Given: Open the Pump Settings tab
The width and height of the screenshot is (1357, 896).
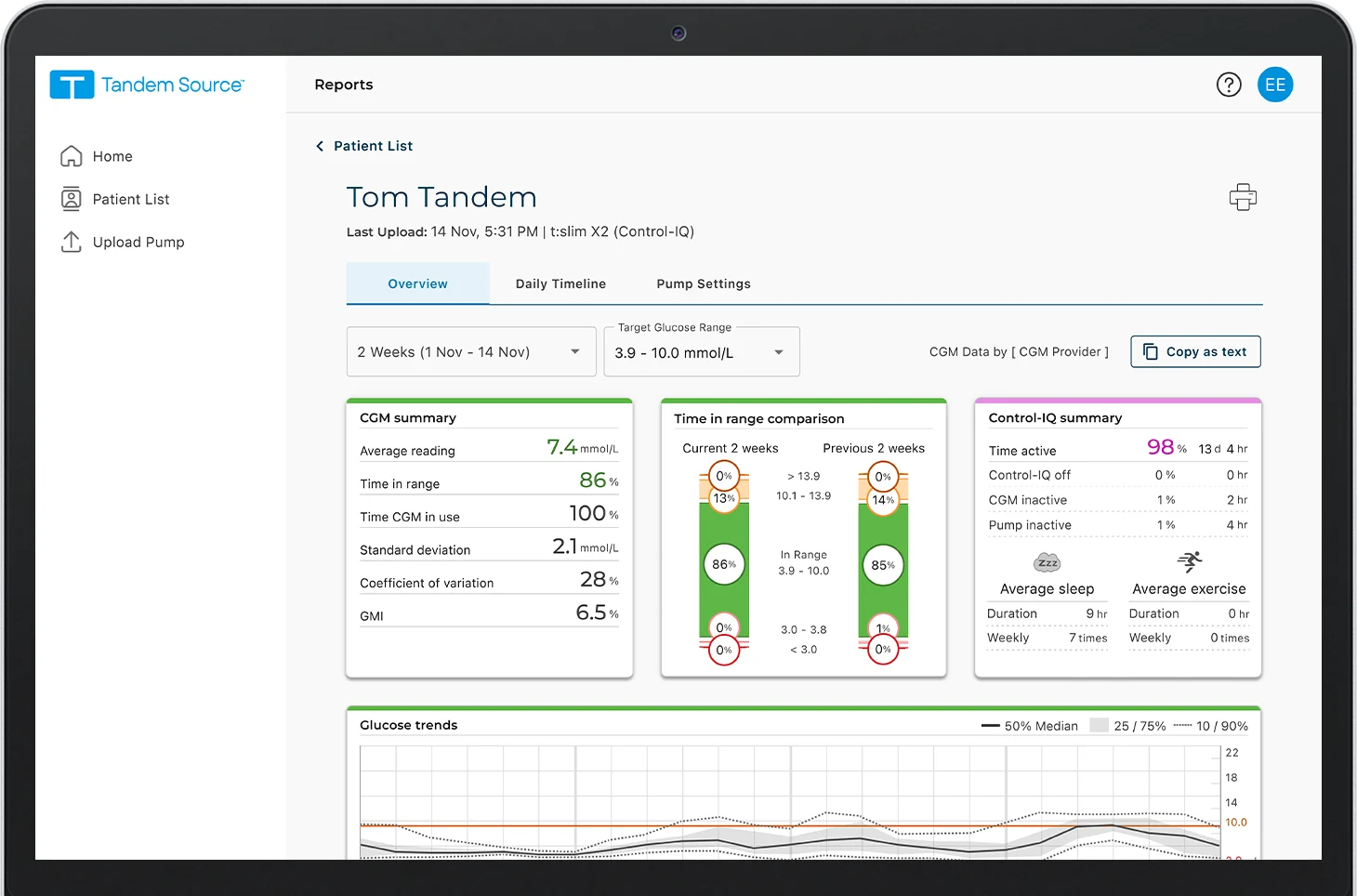Looking at the screenshot, I should (x=703, y=283).
